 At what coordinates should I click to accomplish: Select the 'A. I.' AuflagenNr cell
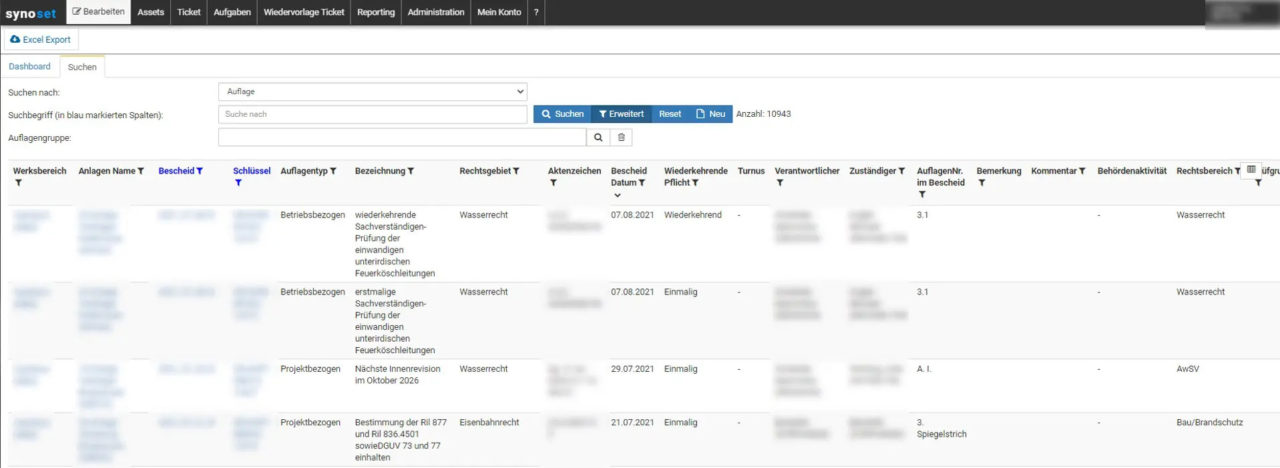(x=925, y=369)
